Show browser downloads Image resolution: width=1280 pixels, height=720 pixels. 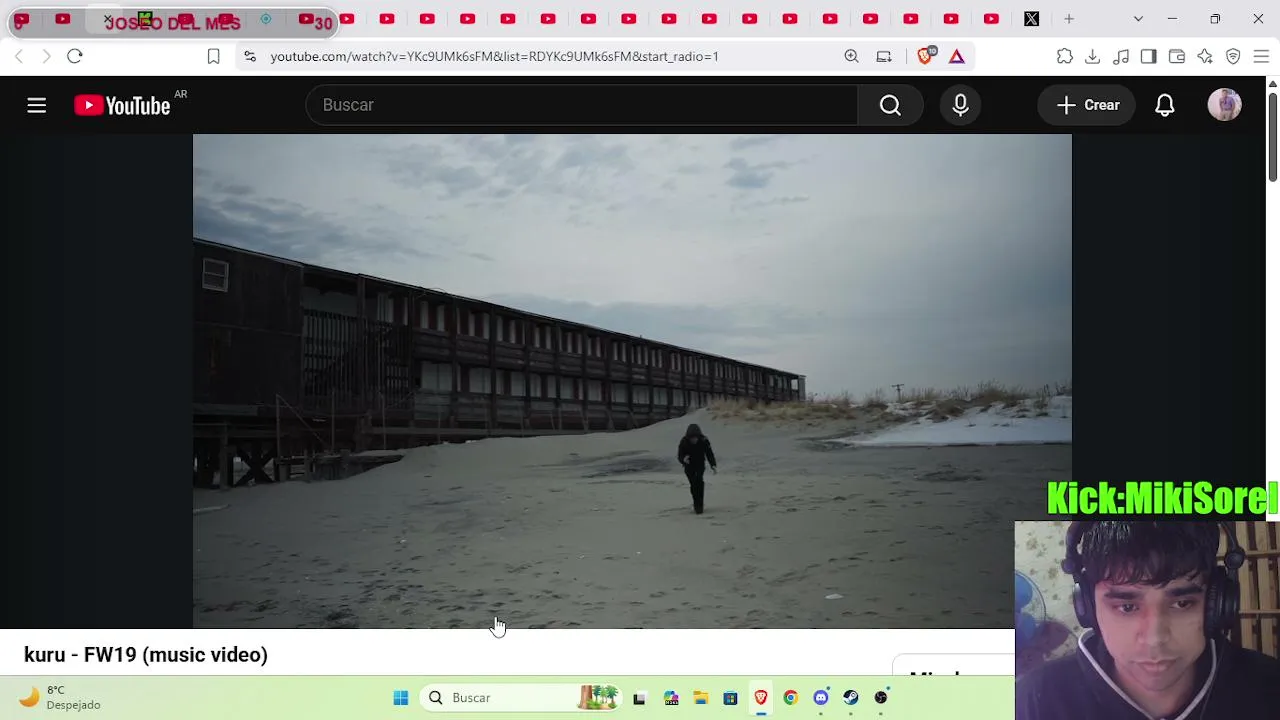tap(1093, 57)
